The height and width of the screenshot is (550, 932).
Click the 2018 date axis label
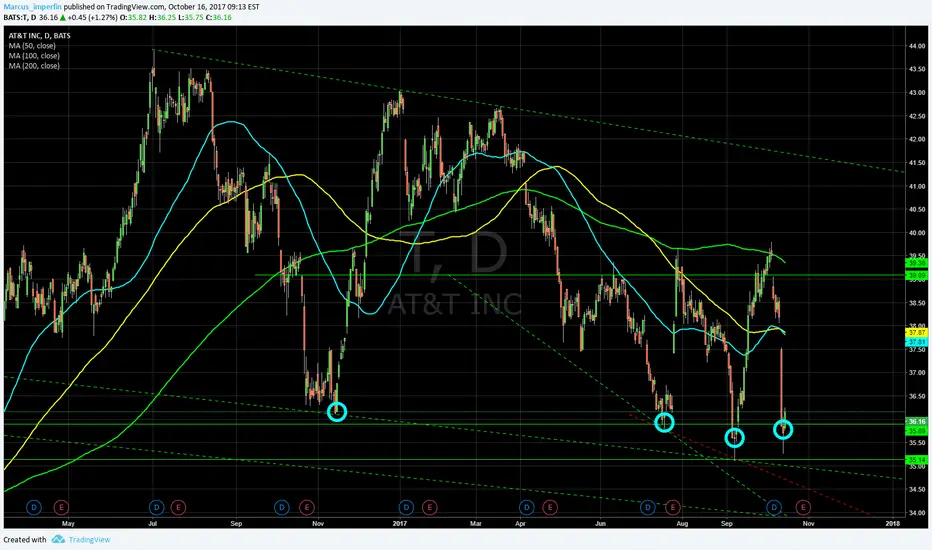892,524
